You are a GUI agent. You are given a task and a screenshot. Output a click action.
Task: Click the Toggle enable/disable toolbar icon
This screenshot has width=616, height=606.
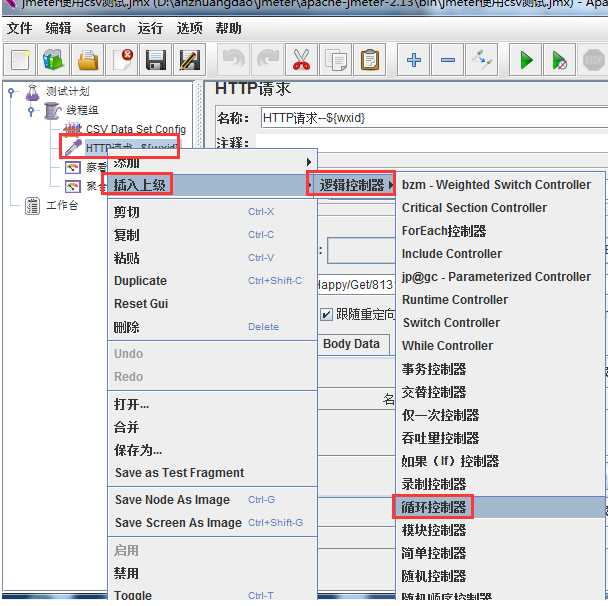coord(482,60)
